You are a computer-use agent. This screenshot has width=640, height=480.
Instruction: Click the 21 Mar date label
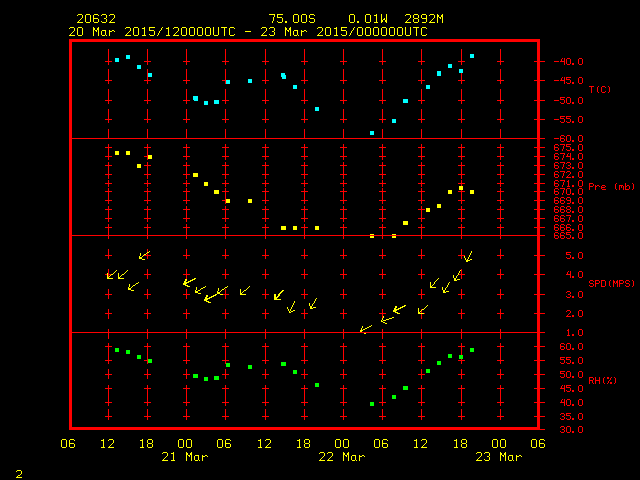coord(184,457)
